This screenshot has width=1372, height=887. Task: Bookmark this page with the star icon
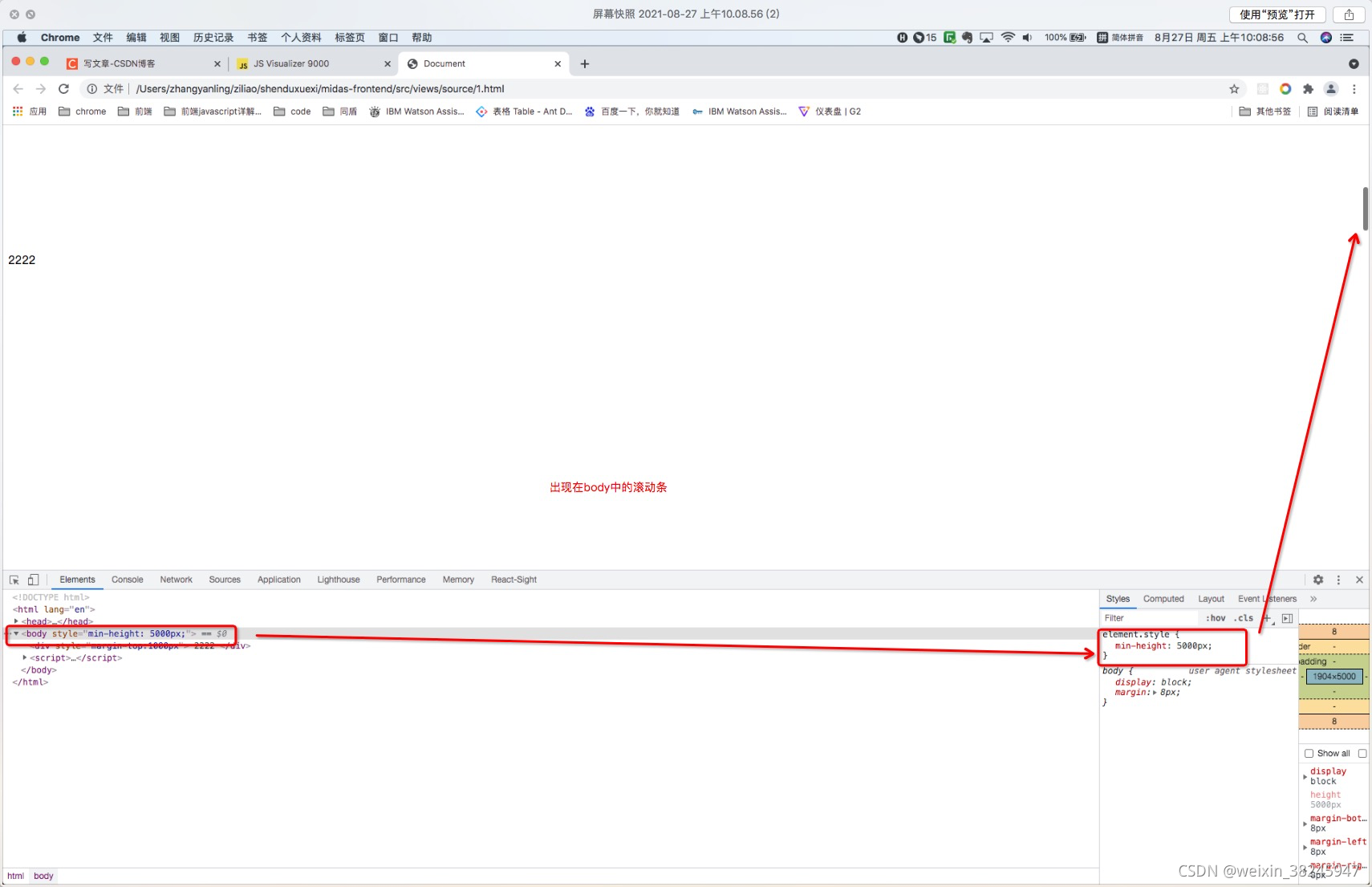click(x=1234, y=89)
